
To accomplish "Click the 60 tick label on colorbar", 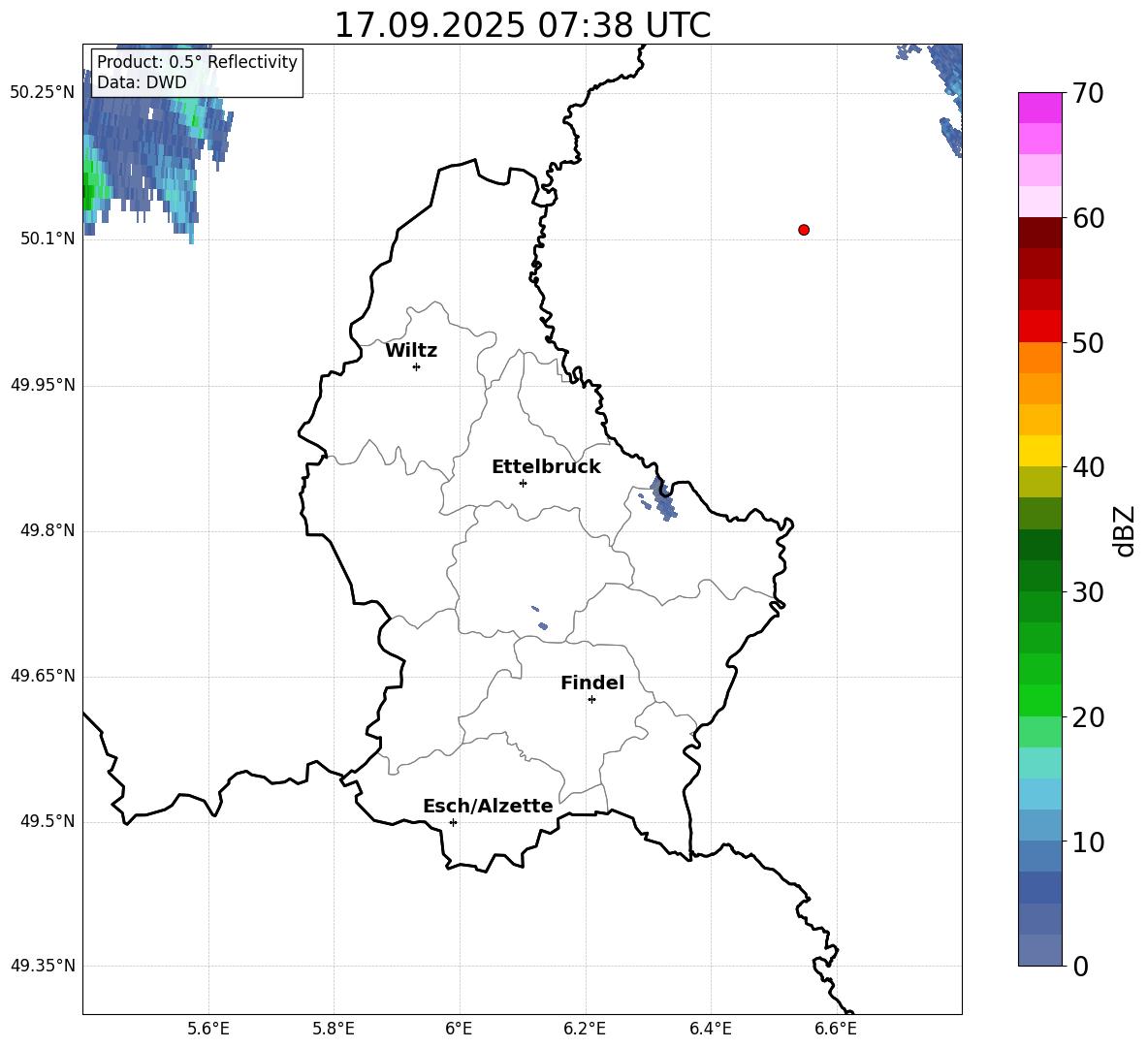I will click(x=1087, y=218).
